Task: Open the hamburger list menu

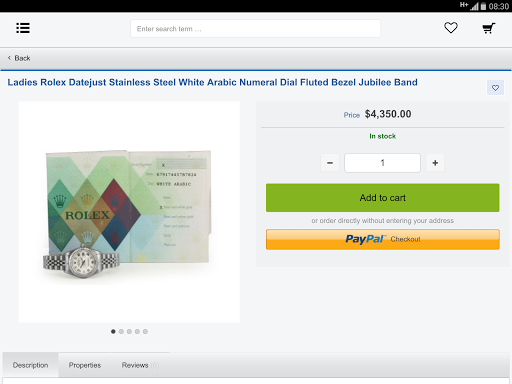Action: 23,28
